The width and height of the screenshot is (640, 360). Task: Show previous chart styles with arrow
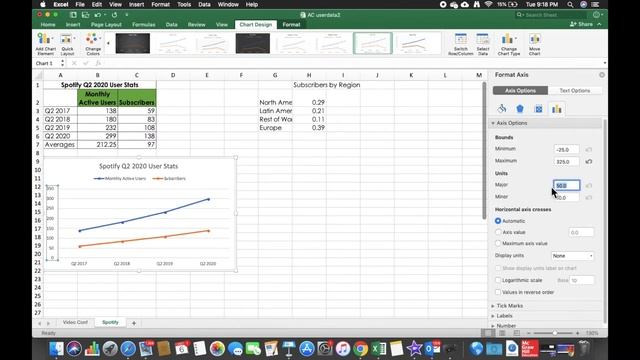108,43
